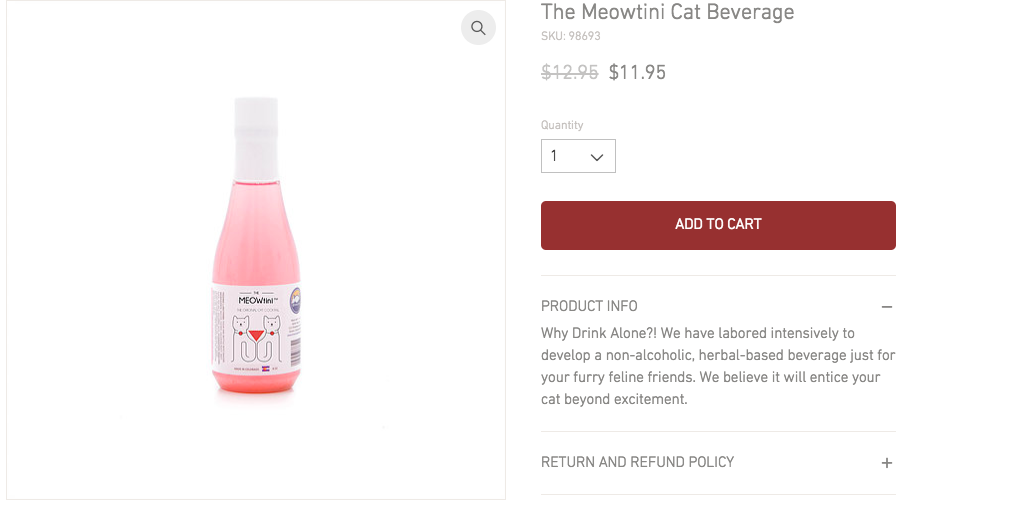The width and height of the screenshot is (1020, 515).
Task: Click the MEOWtini logo on bottle label
Action: coord(258,299)
